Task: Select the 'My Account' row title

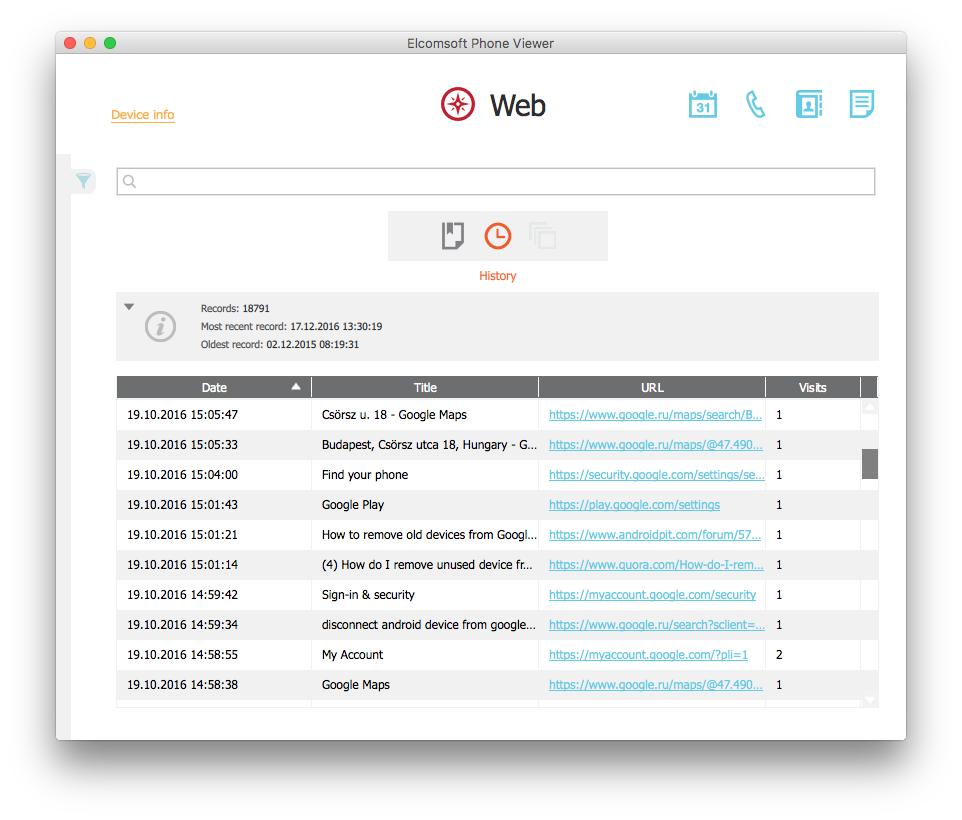Action: click(x=352, y=655)
